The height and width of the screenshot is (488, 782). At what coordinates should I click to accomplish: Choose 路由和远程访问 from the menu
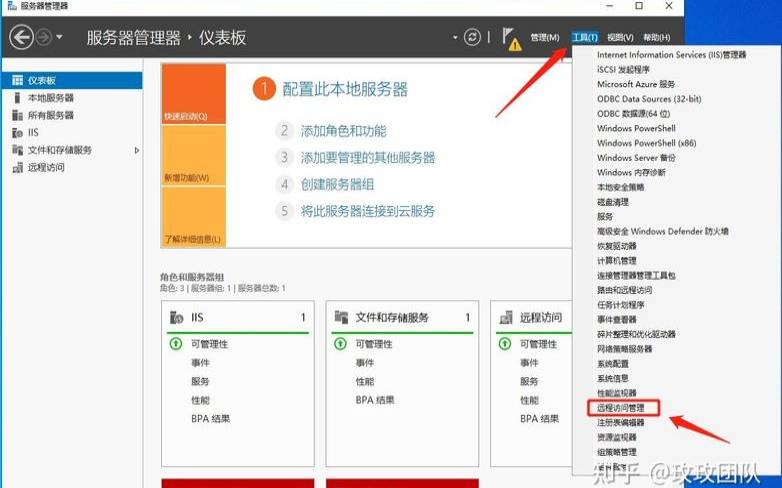pos(624,290)
